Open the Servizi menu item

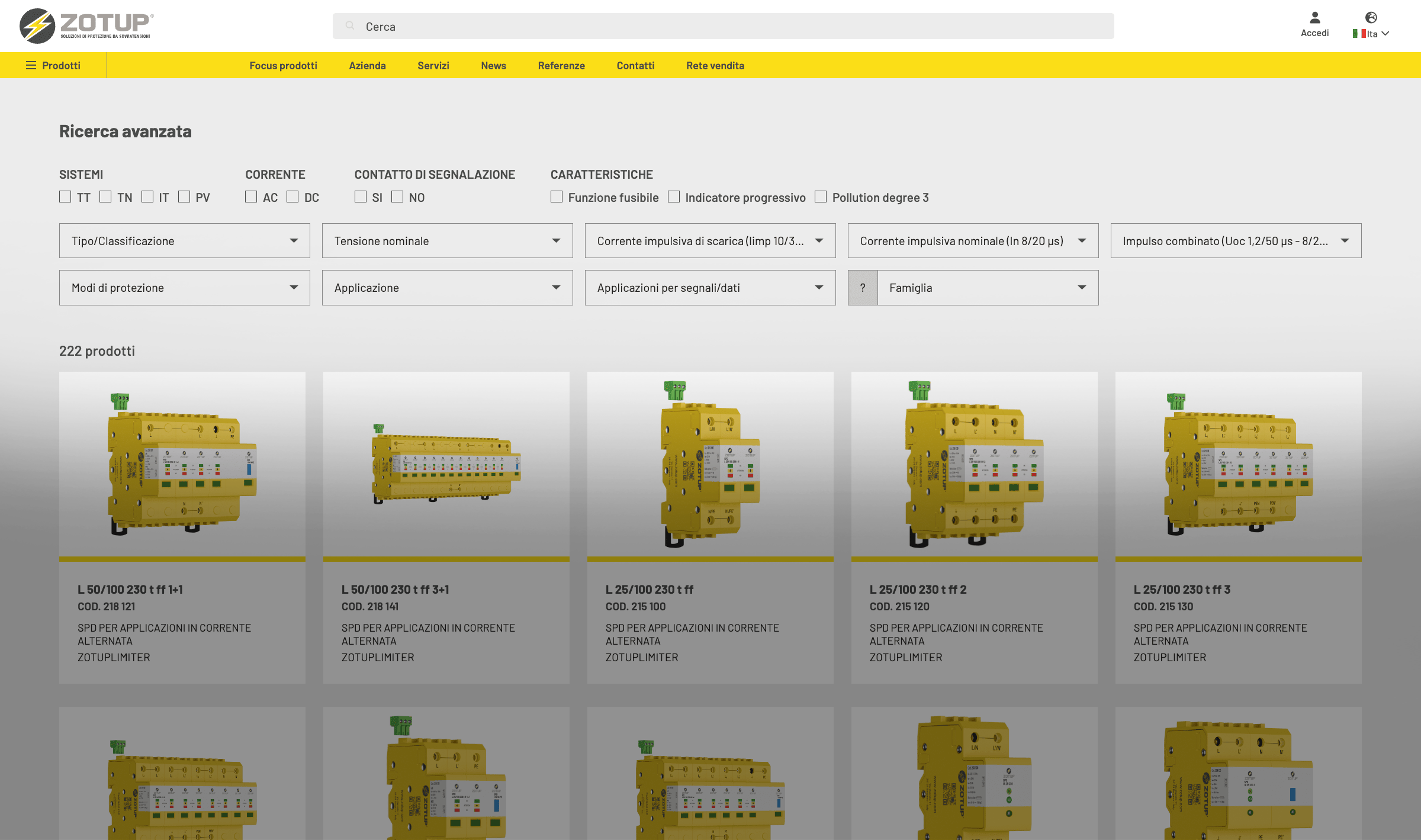(x=433, y=66)
